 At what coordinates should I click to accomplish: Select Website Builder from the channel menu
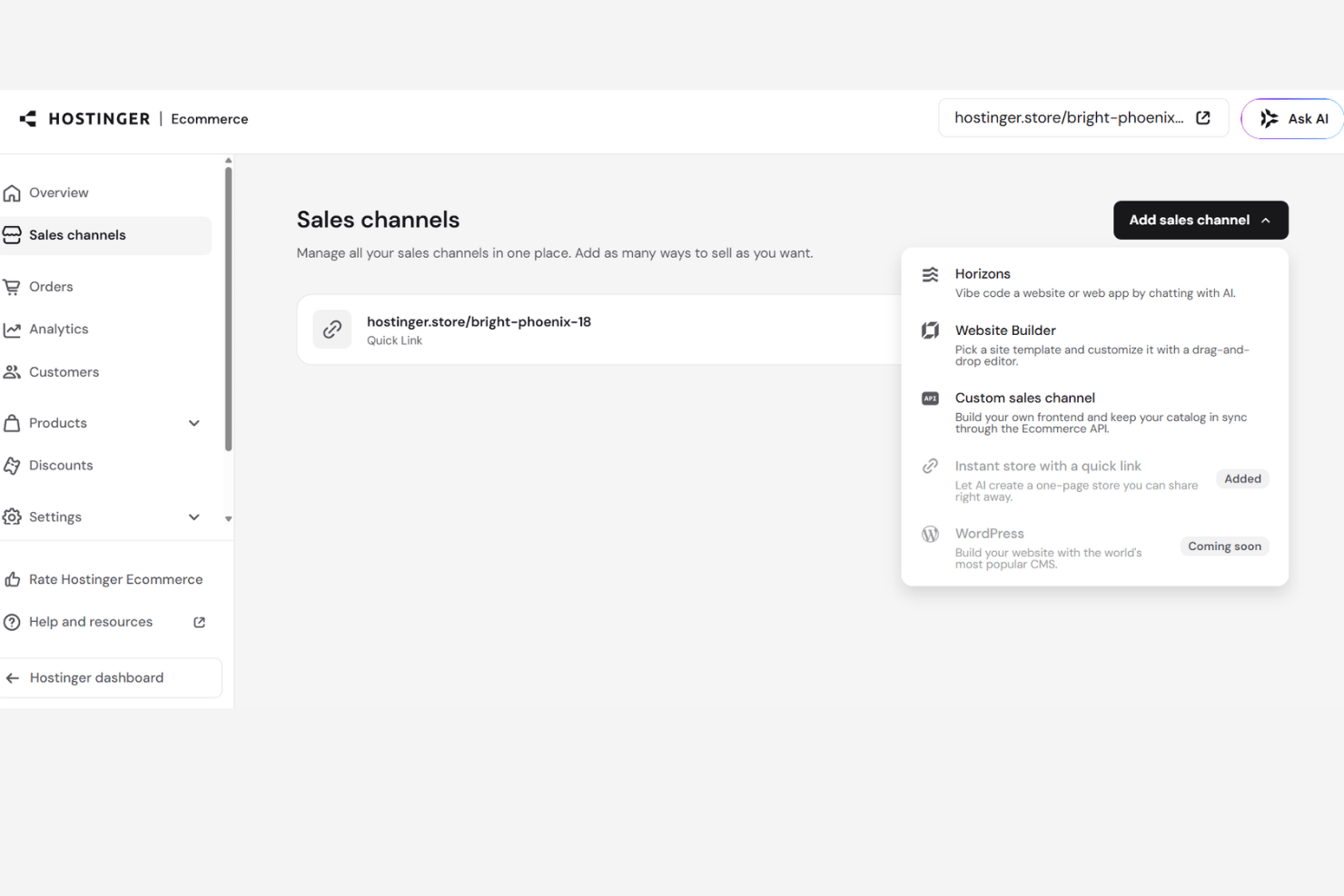coord(1094,345)
